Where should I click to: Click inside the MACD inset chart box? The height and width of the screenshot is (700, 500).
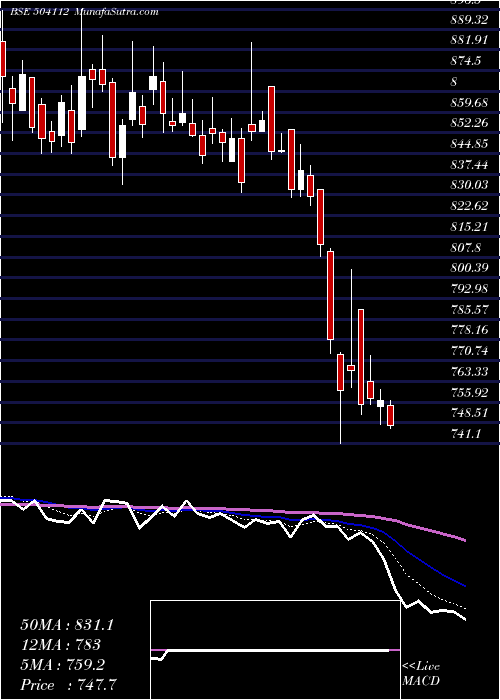tap(275, 650)
